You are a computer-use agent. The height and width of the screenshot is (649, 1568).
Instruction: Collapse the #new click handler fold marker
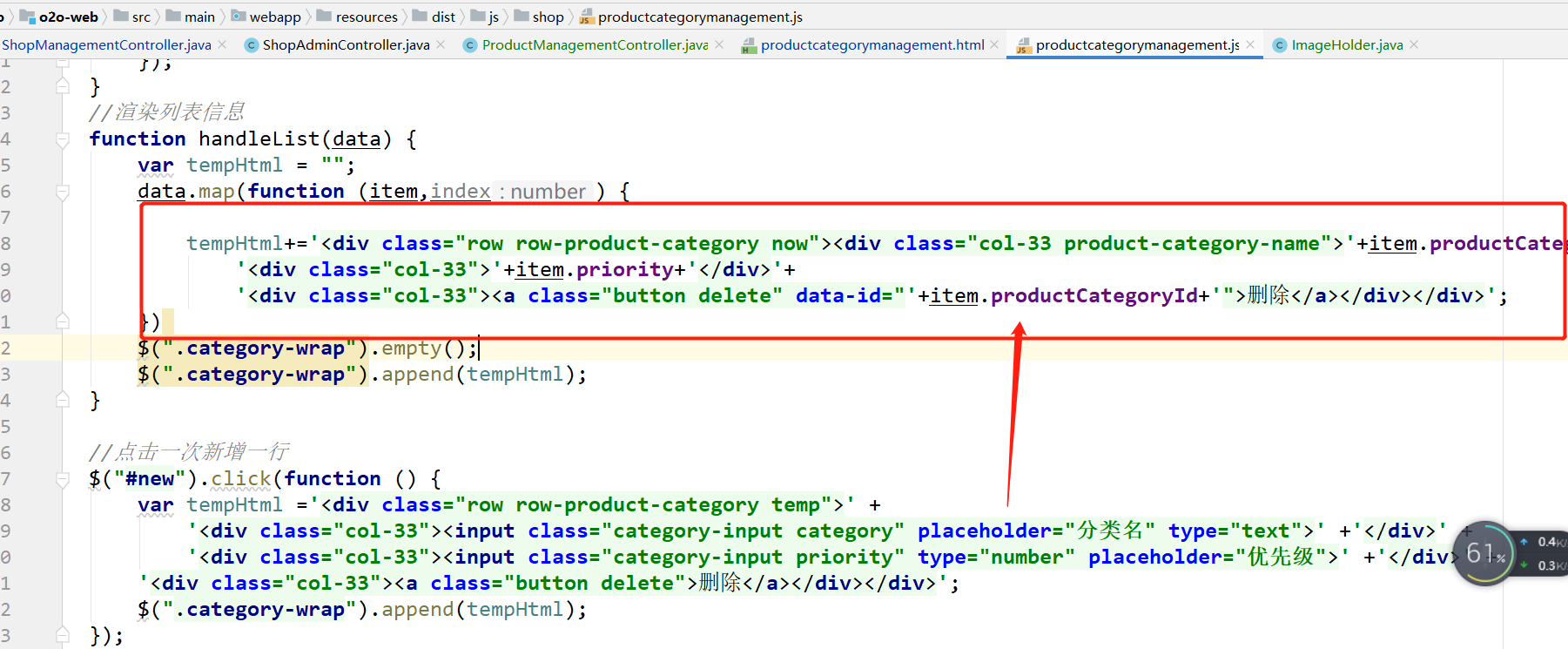(63, 479)
